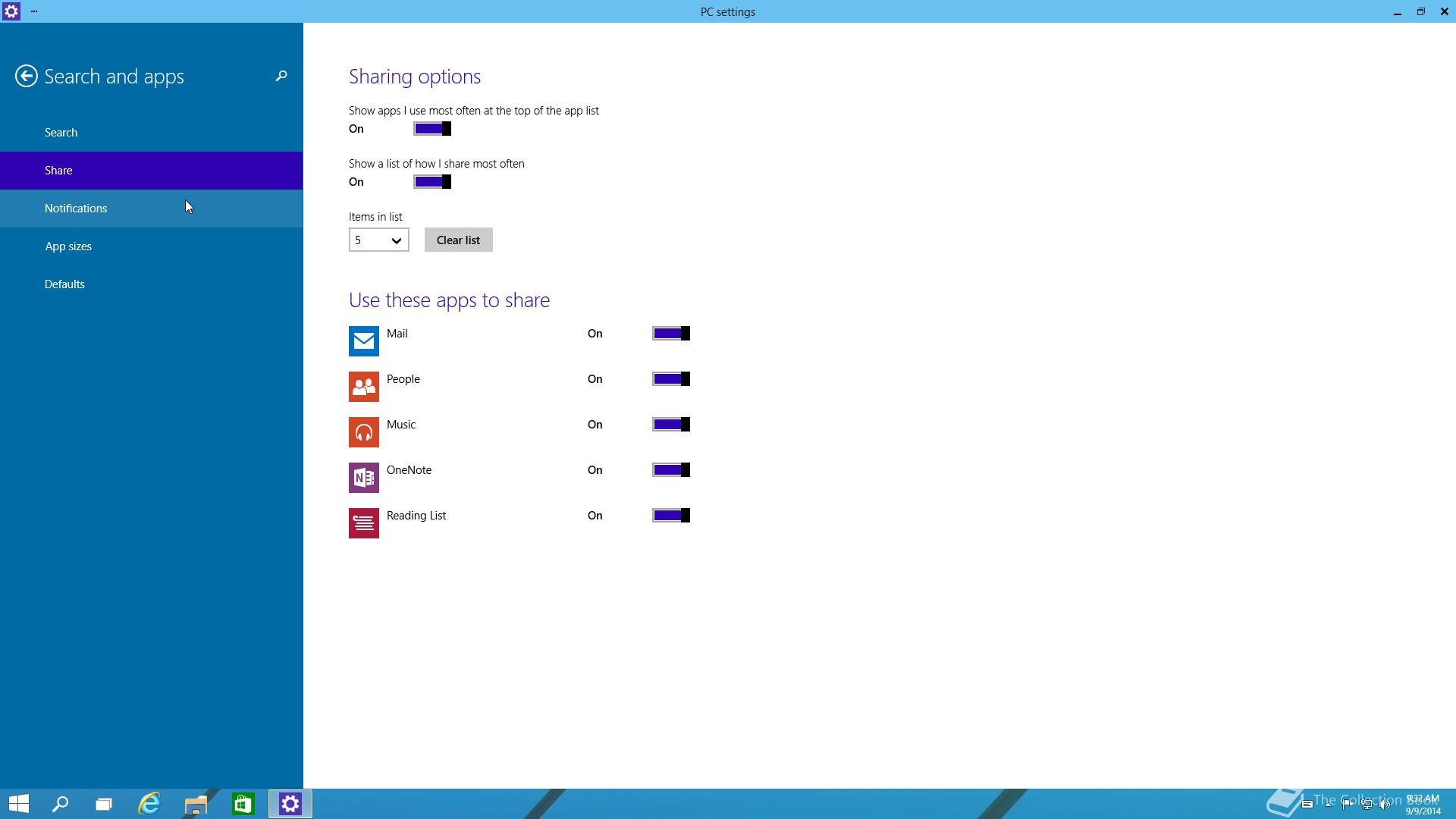The image size is (1456, 819).
Task: Open the Action Center flag icon
Action: pos(1348,805)
